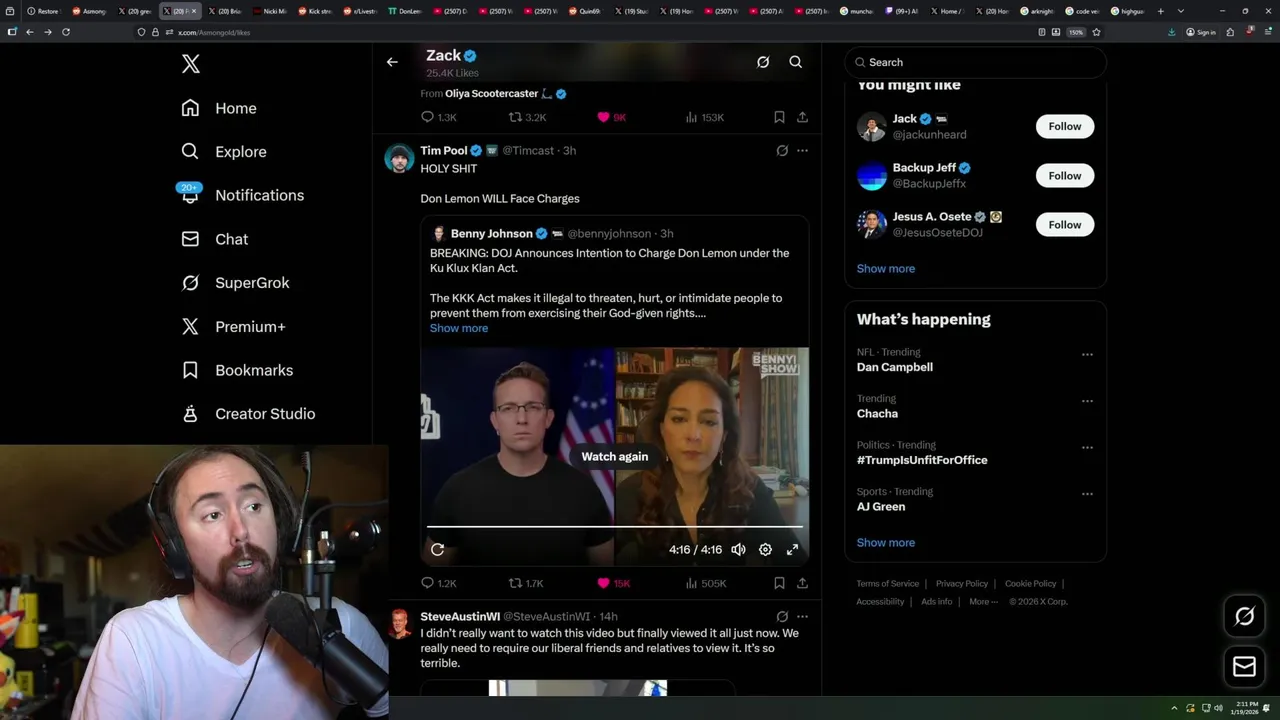1280x720 pixels.
Task: Open more options on SteveAustinWI's post
Action: coord(802,617)
